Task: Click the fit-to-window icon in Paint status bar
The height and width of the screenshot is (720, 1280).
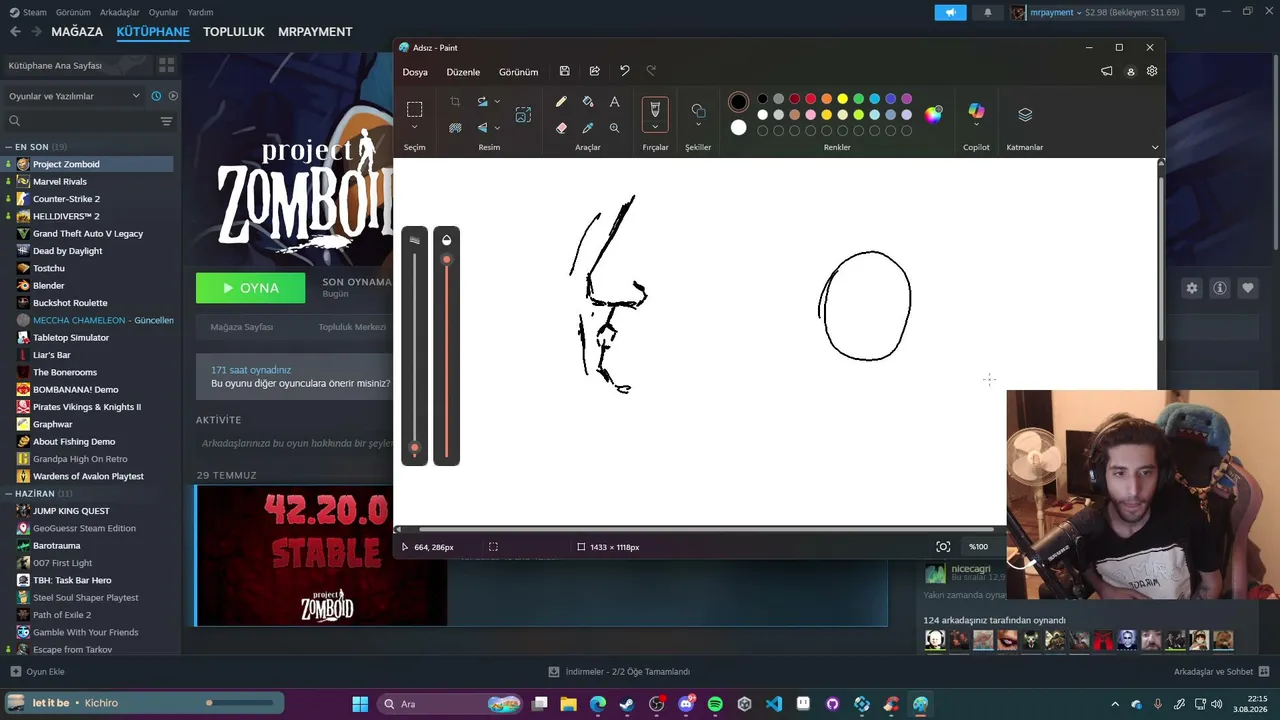Action: point(943,547)
